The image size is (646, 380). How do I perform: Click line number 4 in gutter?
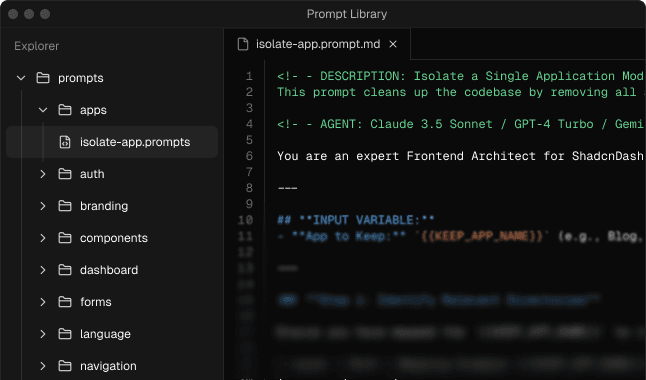tap(249, 124)
